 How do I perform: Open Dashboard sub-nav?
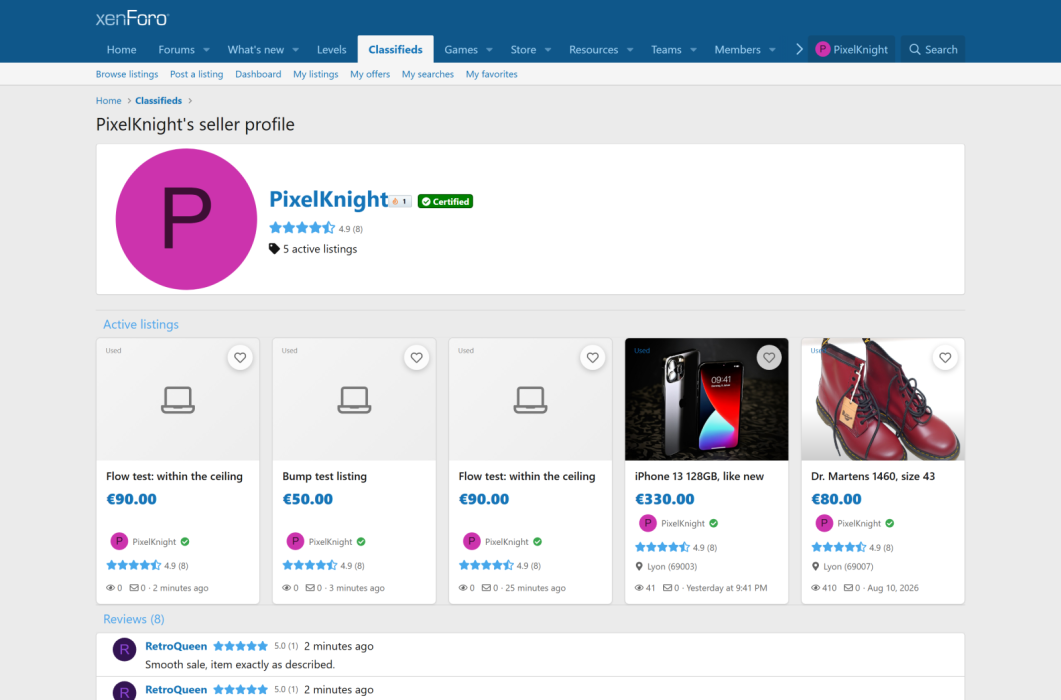click(x=258, y=74)
